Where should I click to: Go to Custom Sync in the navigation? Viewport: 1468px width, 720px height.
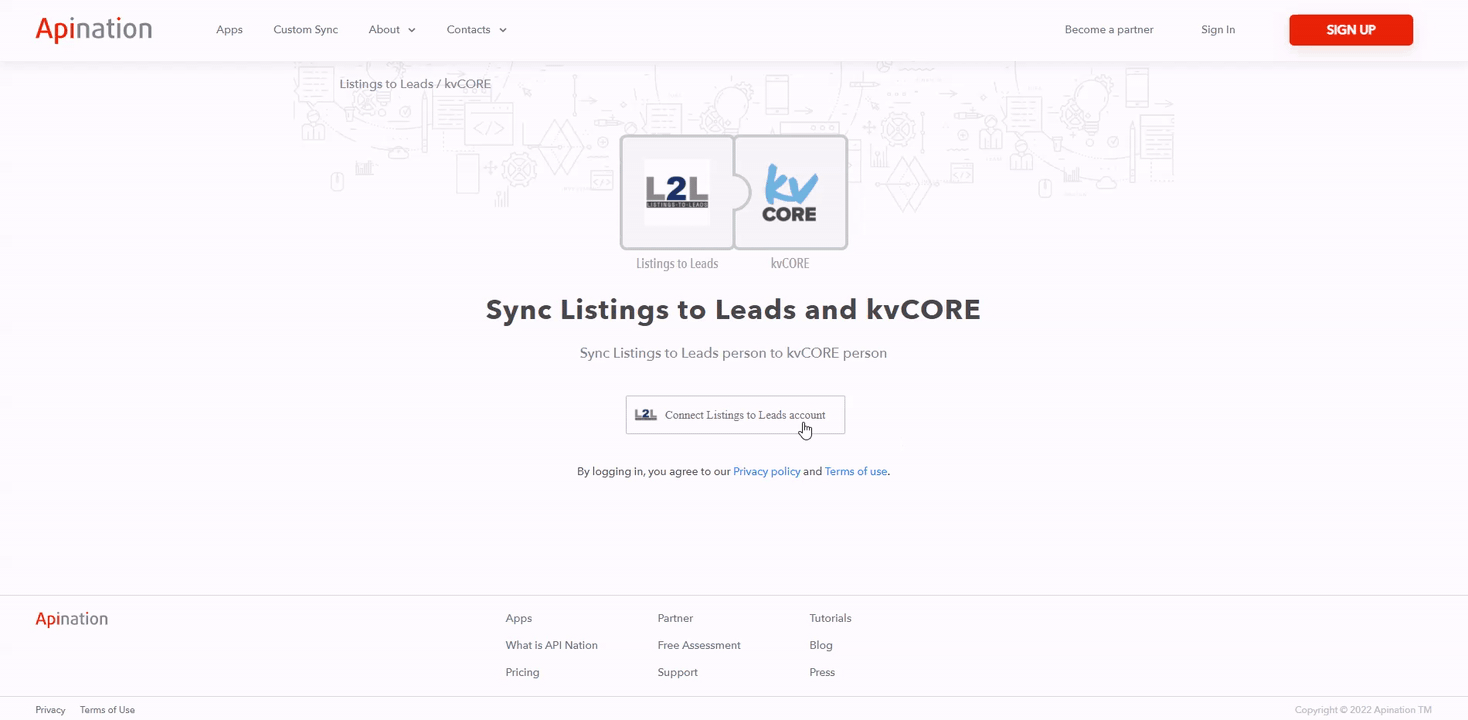(306, 30)
